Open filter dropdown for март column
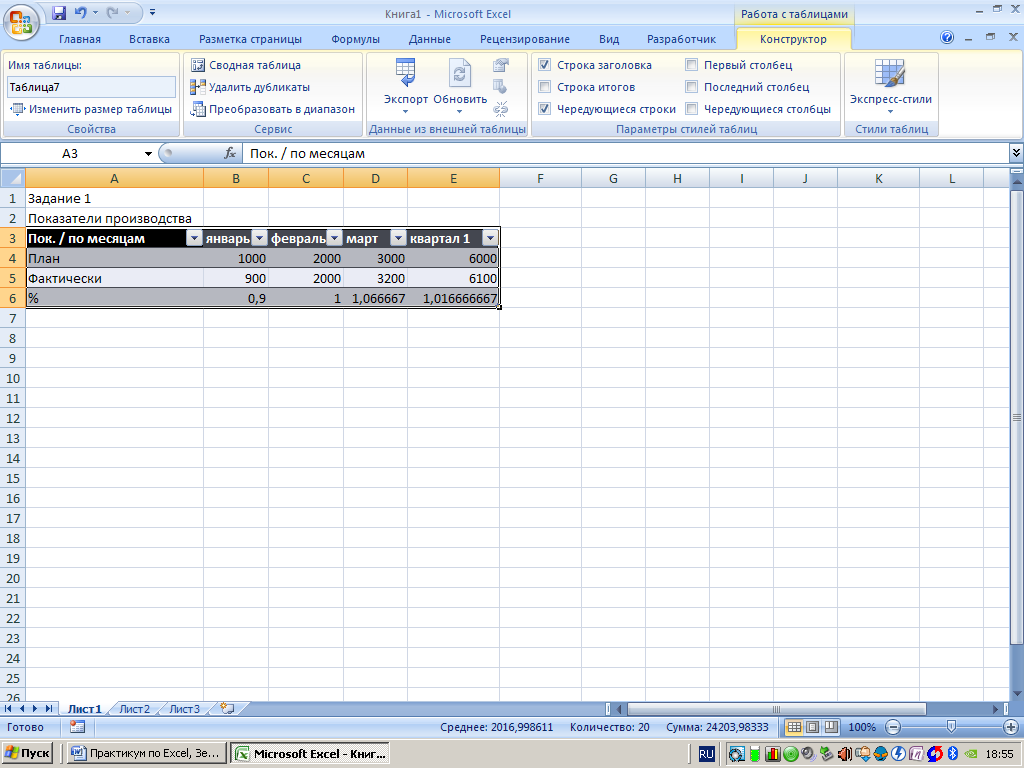The image size is (1024, 768). coord(398,238)
